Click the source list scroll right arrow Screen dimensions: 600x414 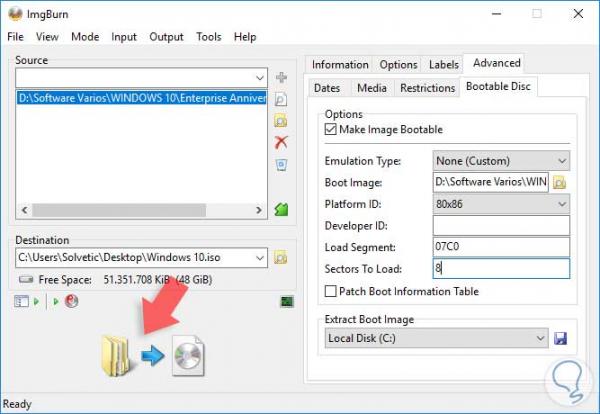pos(259,210)
